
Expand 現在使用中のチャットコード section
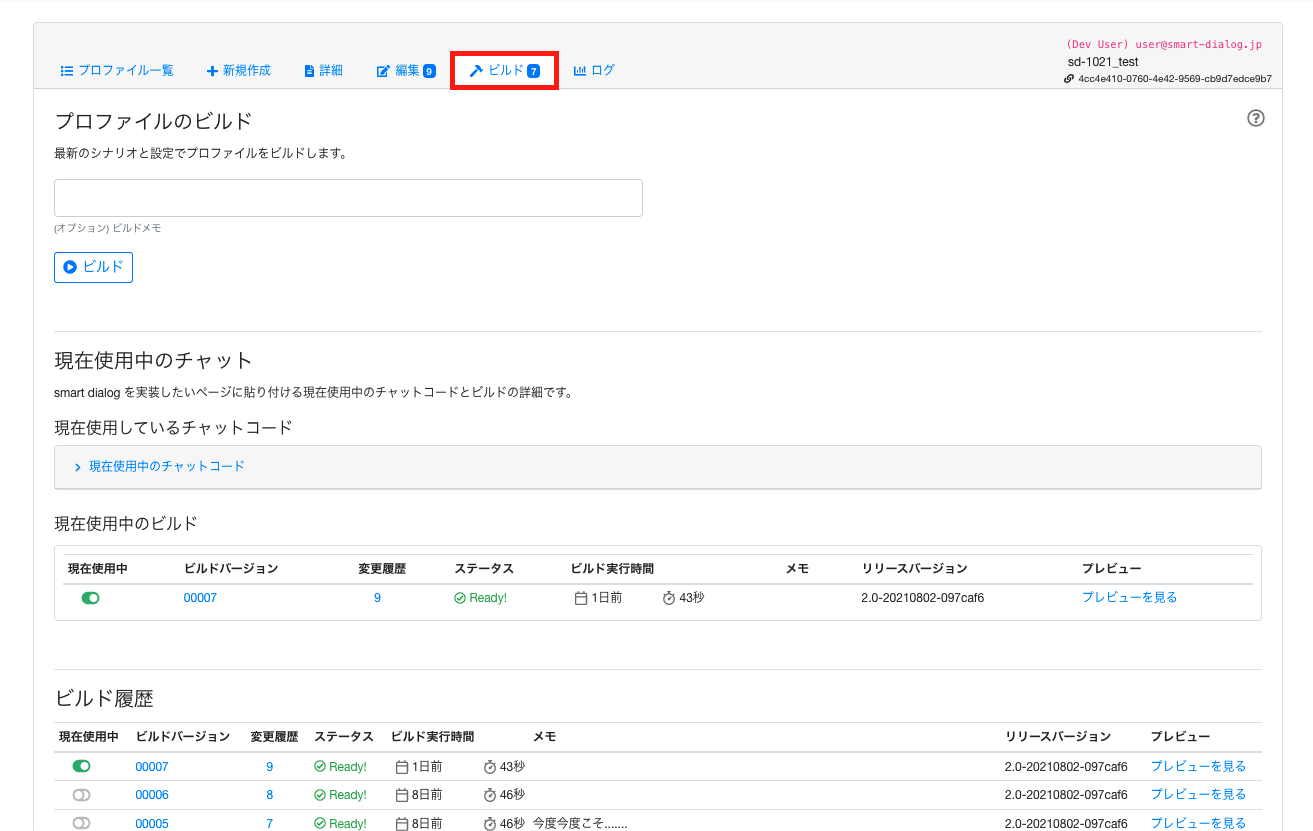(x=160, y=466)
